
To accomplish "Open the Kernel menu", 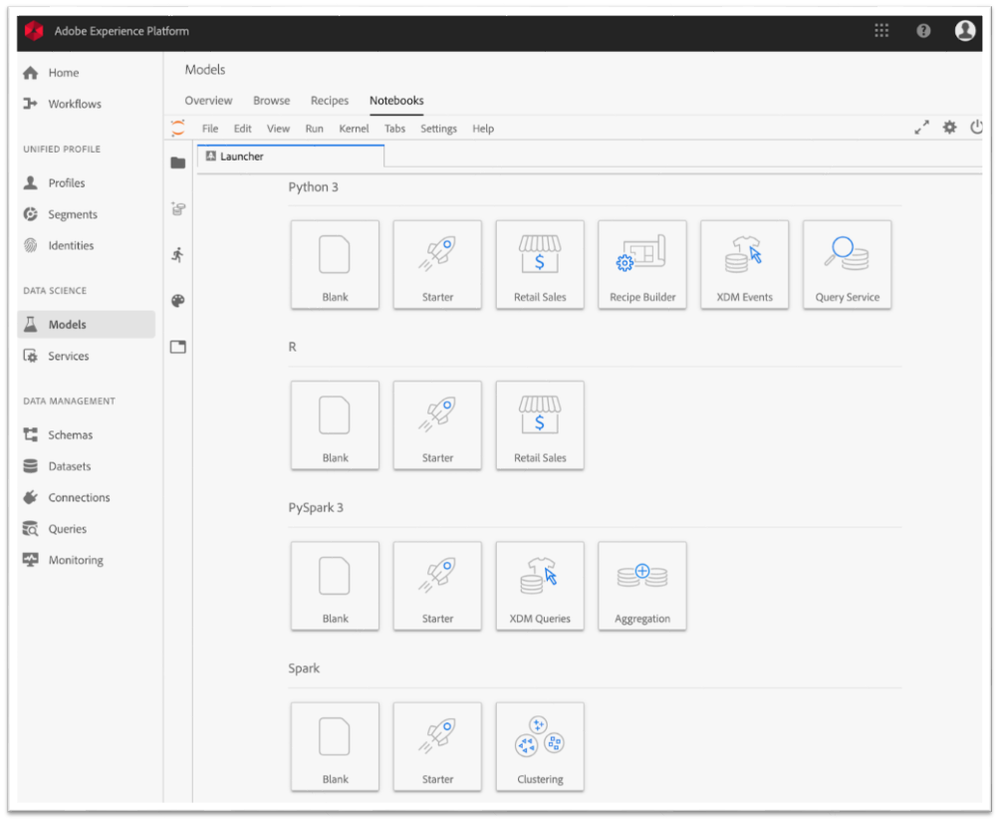I will point(354,129).
